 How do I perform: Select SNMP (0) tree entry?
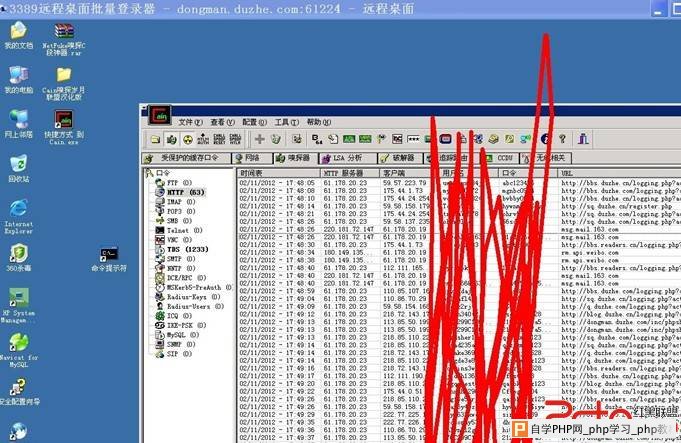click(175, 344)
